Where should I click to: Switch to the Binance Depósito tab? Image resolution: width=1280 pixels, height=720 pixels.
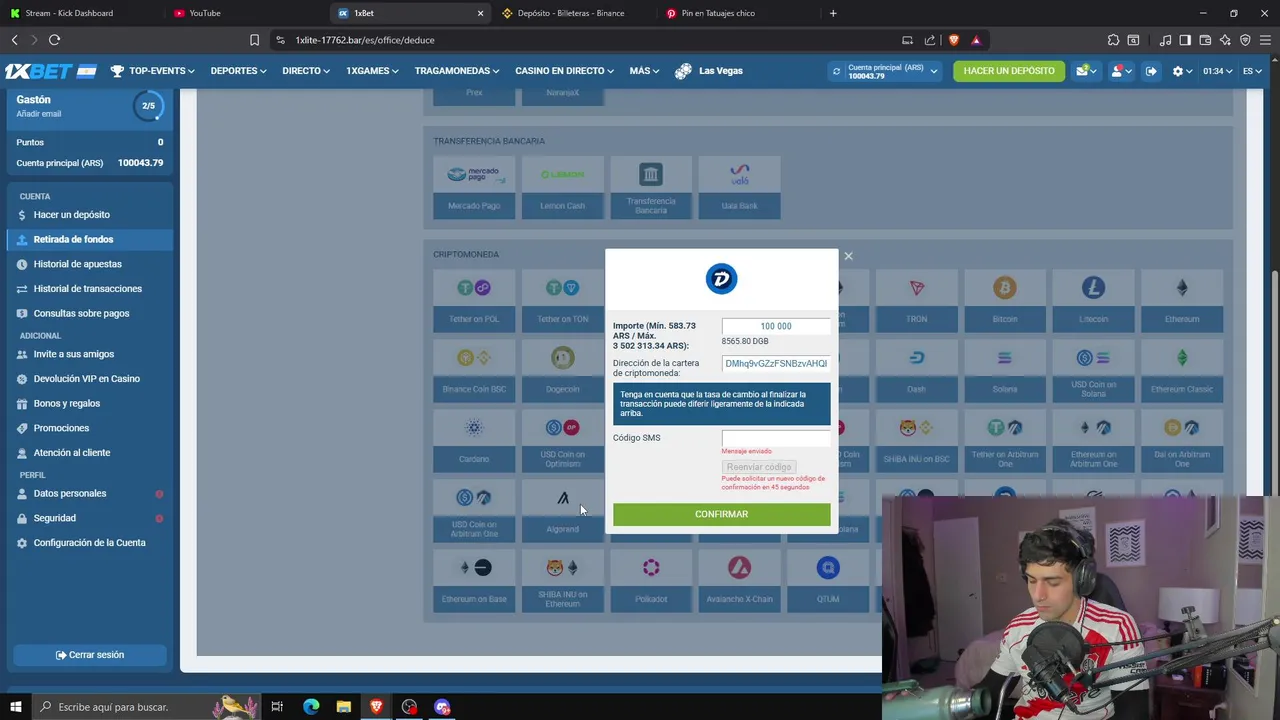(570, 13)
